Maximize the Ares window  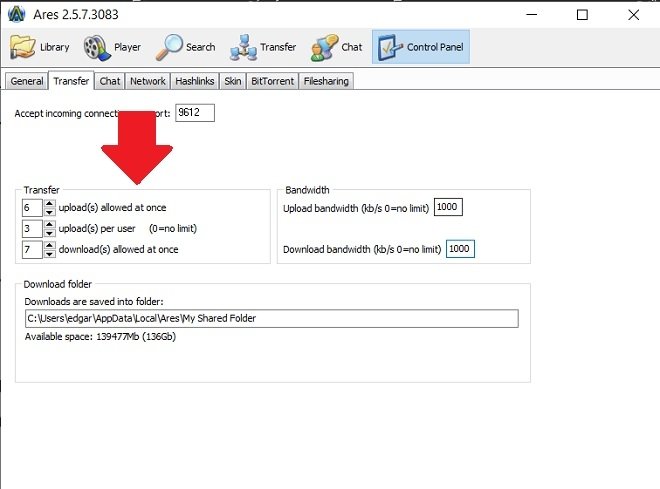[x=582, y=15]
